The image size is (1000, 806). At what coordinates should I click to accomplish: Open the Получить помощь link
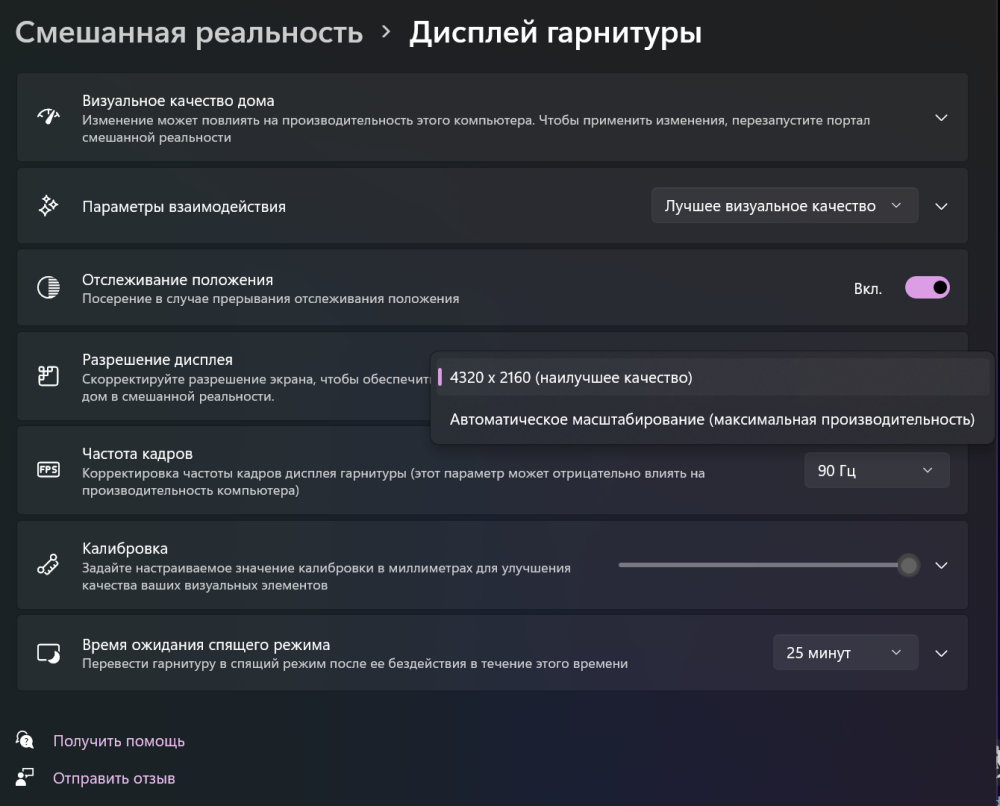(x=117, y=741)
